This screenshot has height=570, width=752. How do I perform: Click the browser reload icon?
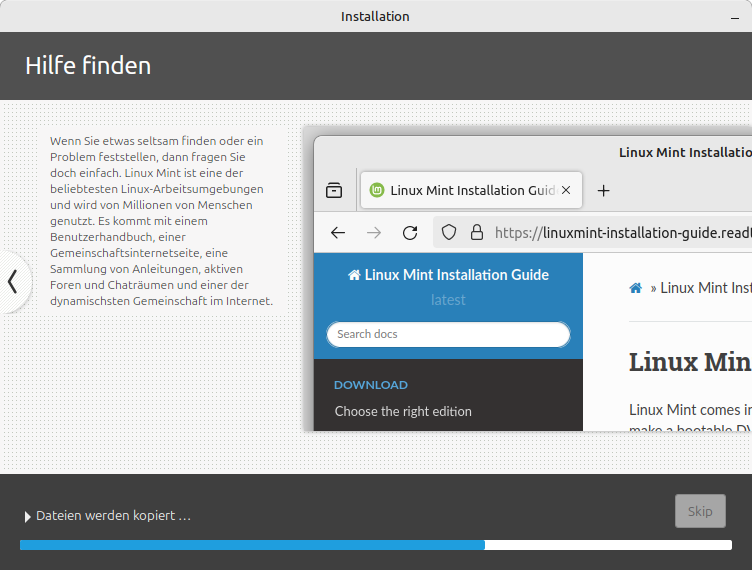coord(410,233)
